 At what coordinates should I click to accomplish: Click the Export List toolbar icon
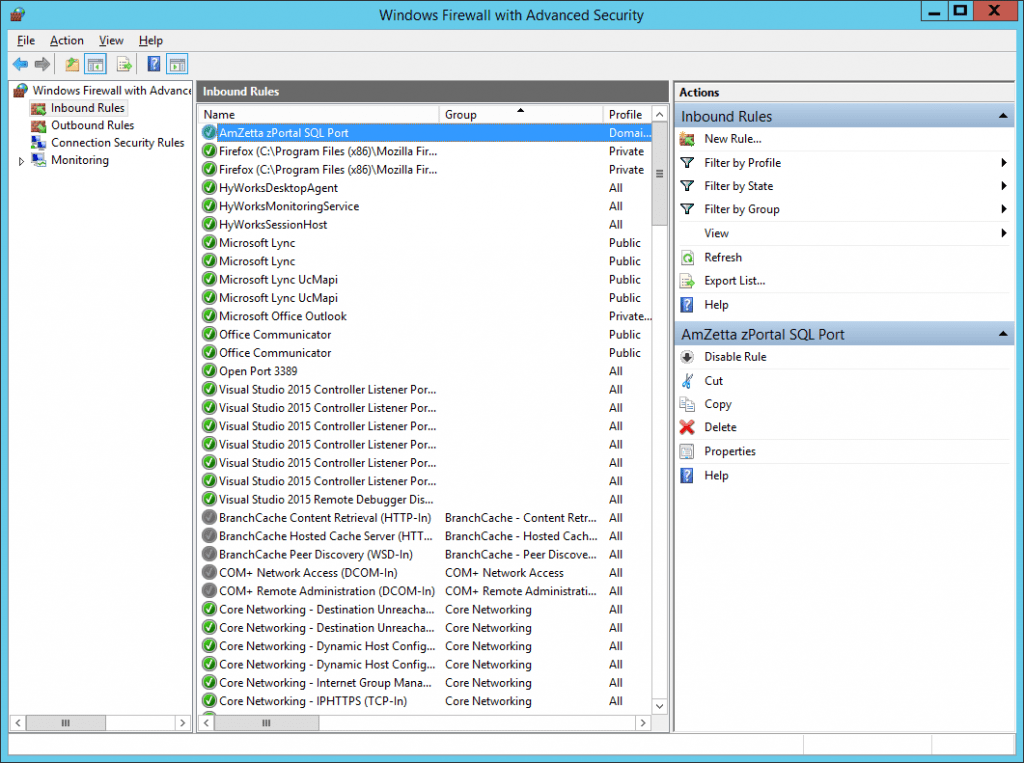124,64
